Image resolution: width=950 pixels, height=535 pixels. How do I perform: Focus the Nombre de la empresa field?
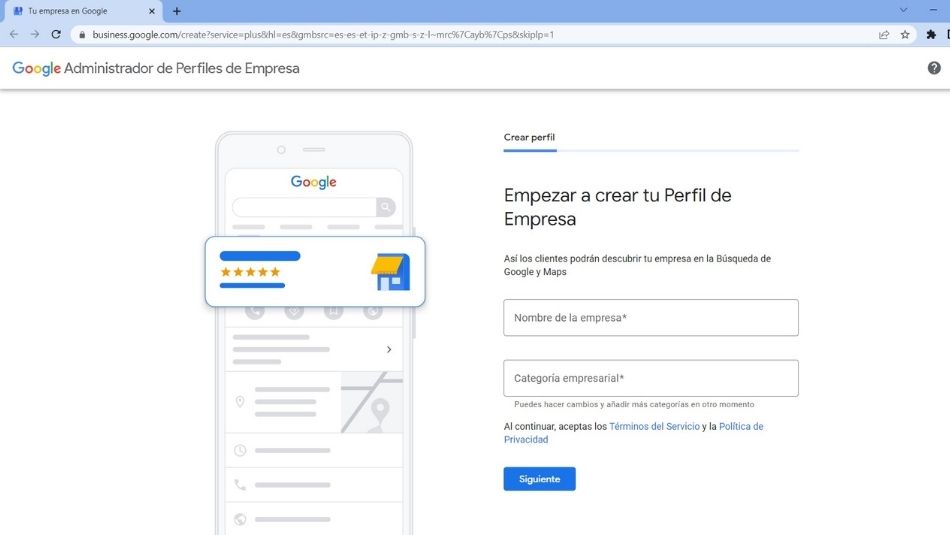point(651,318)
